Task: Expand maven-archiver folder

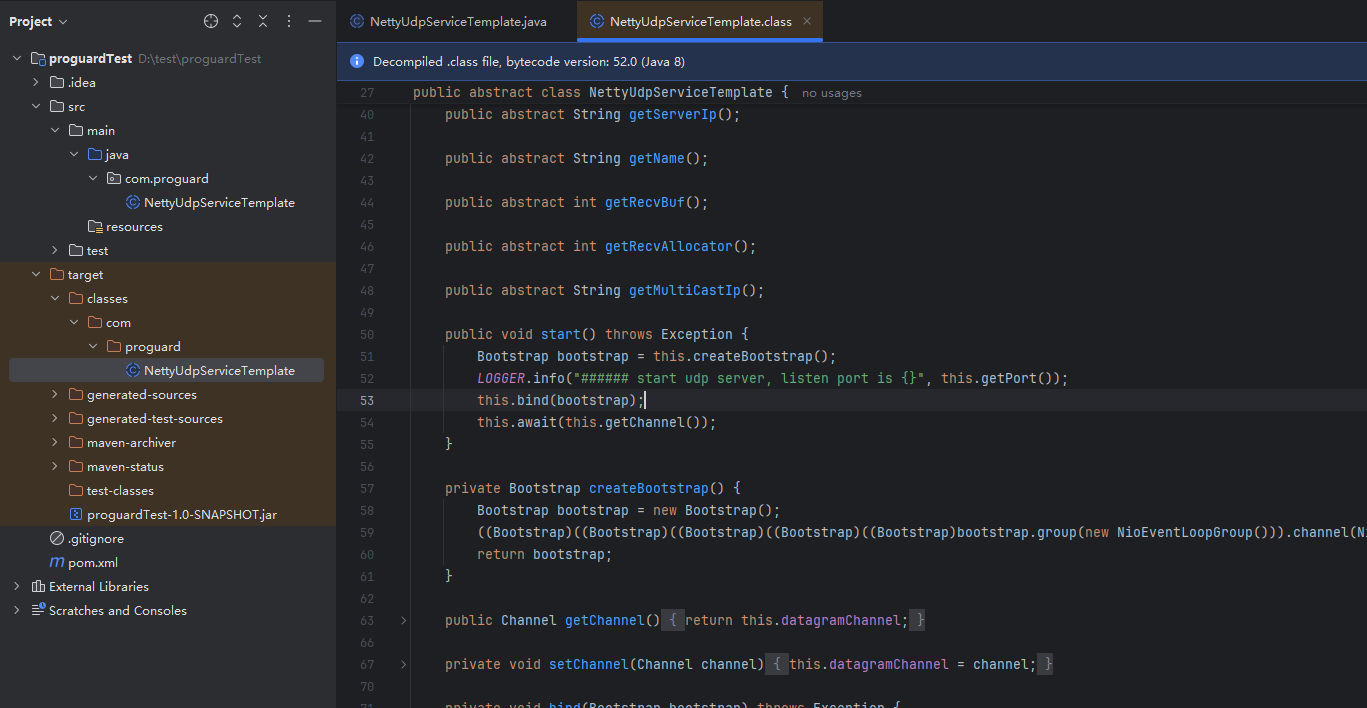Action: (55, 443)
